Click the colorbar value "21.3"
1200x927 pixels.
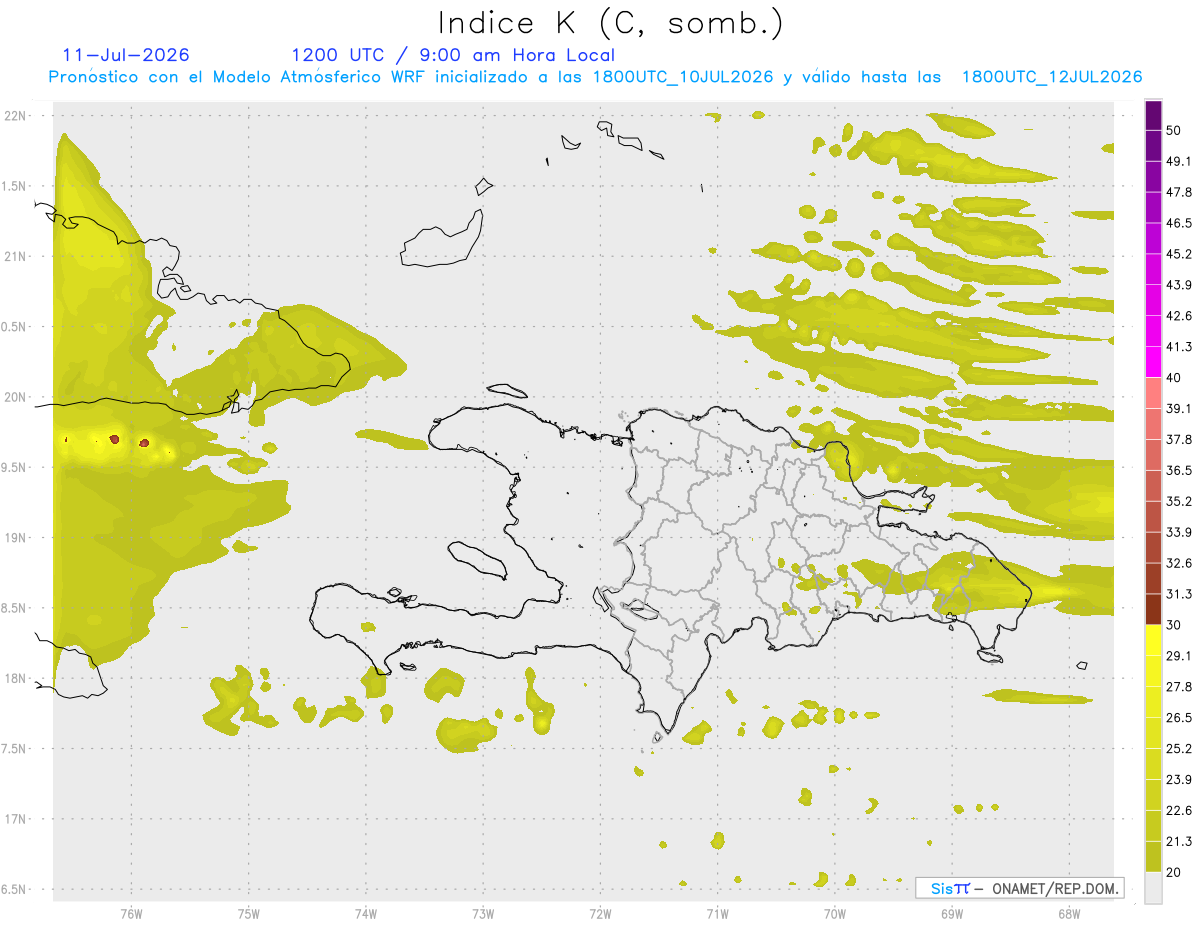(x=1179, y=842)
